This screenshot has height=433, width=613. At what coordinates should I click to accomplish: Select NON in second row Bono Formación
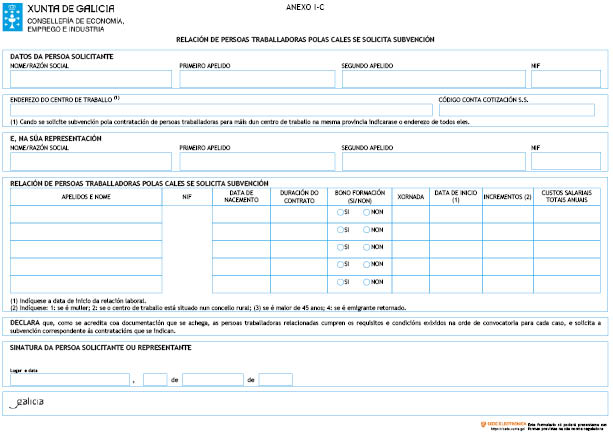(x=366, y=230)
